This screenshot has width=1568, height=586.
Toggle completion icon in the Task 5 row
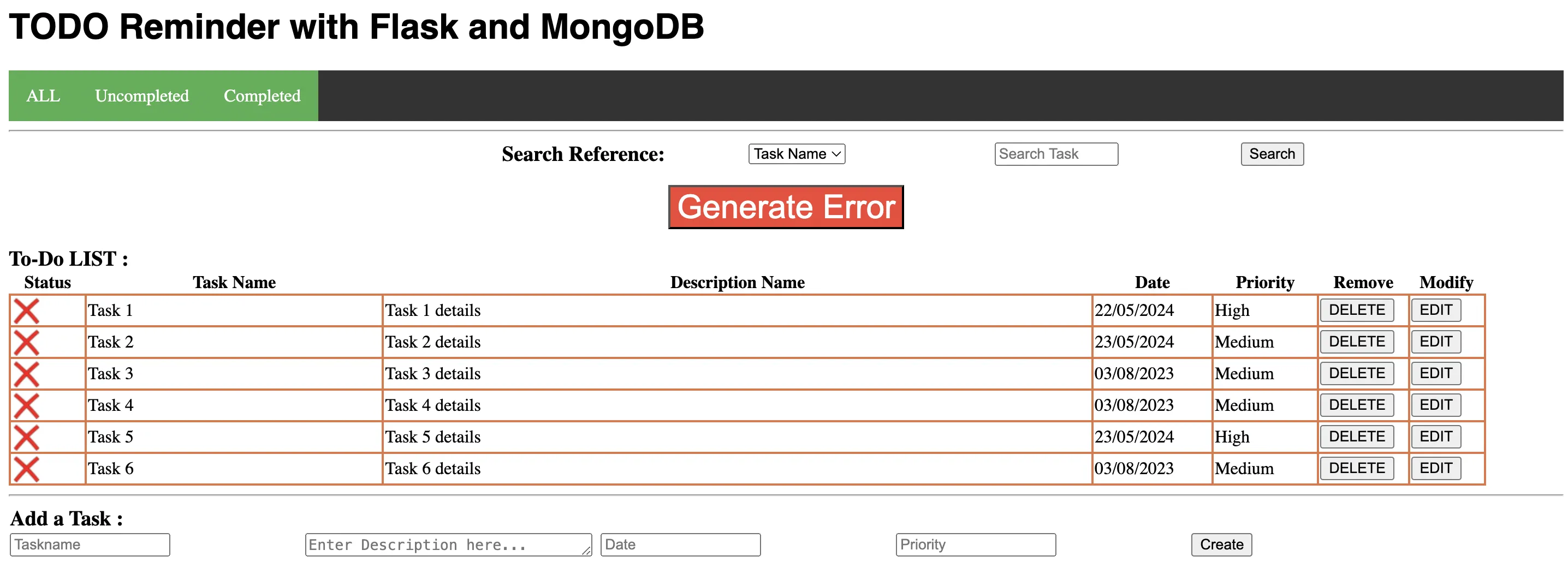(x=27, y=438)
